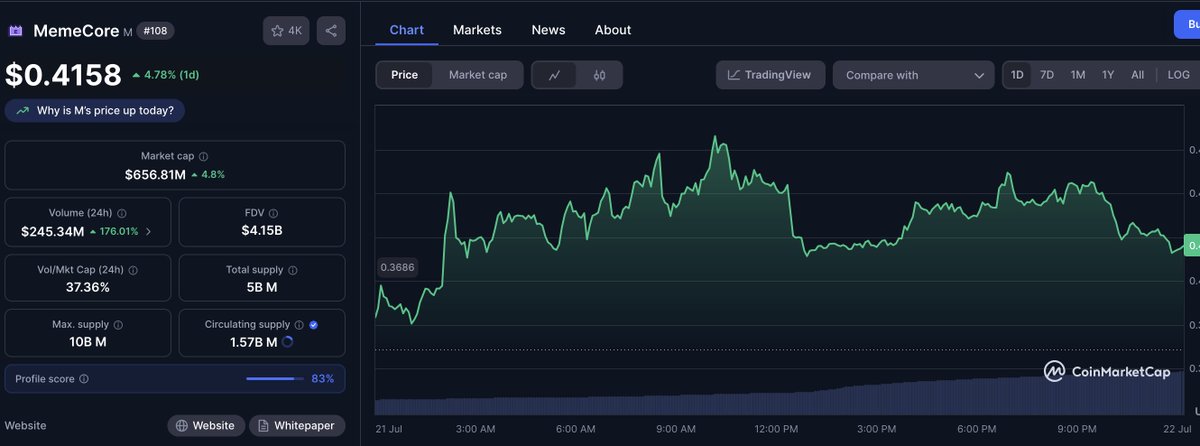Switch to the News tab
The height and width of the screenshot is (446, 1200).
[548, 30]
